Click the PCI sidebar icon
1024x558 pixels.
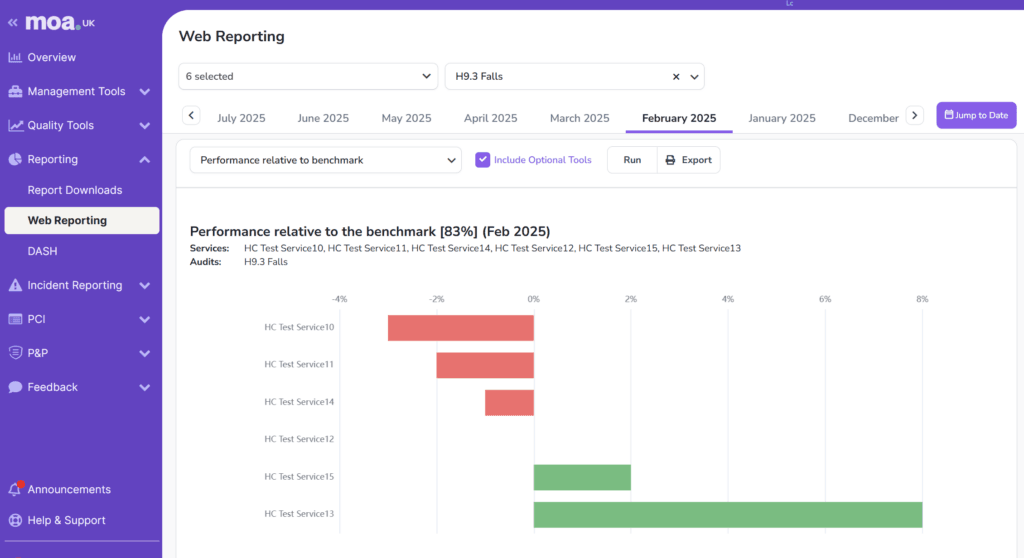coord(15,320)
